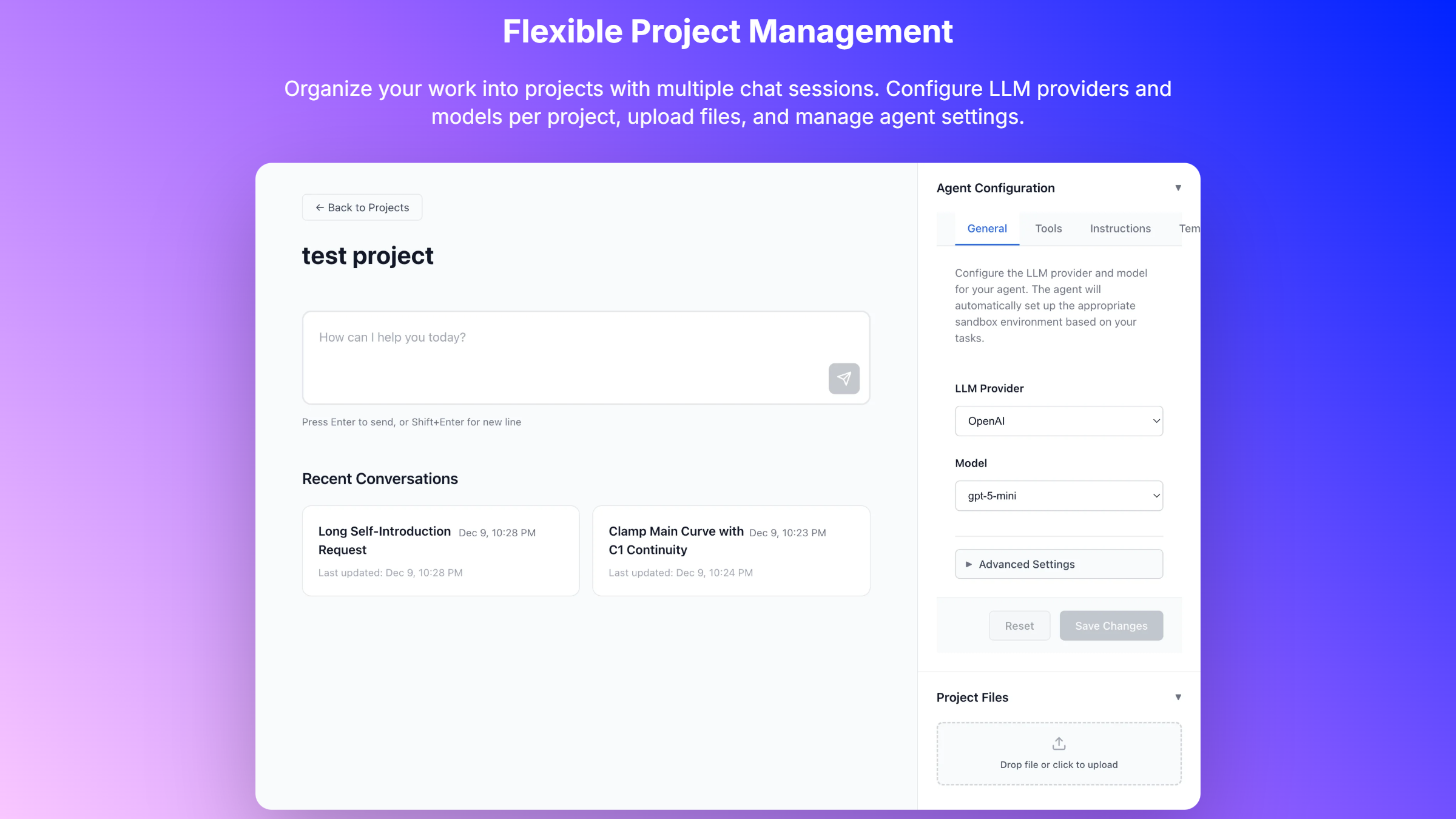This screenshot has height=819, width=1456.
Task: Expand Advanced Settings disclosure triangle
Action: [969, 564]
